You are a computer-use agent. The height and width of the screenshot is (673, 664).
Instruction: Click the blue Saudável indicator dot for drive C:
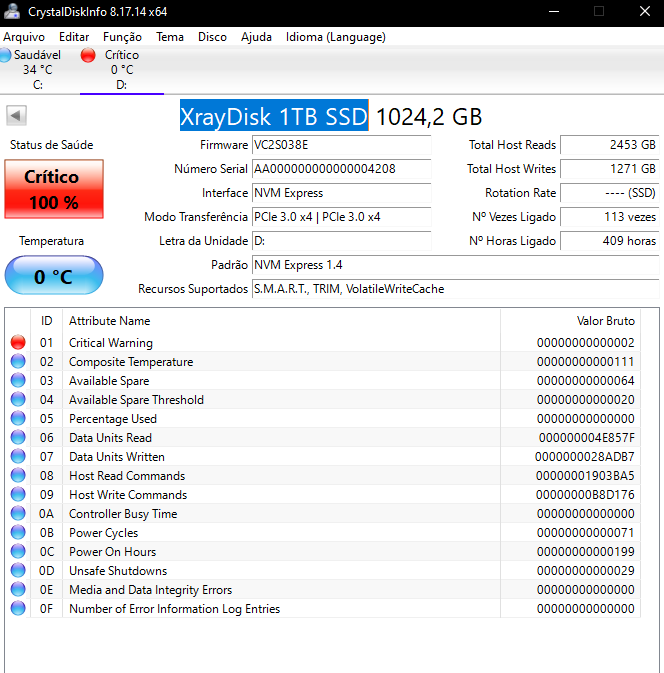pos(5,55)
